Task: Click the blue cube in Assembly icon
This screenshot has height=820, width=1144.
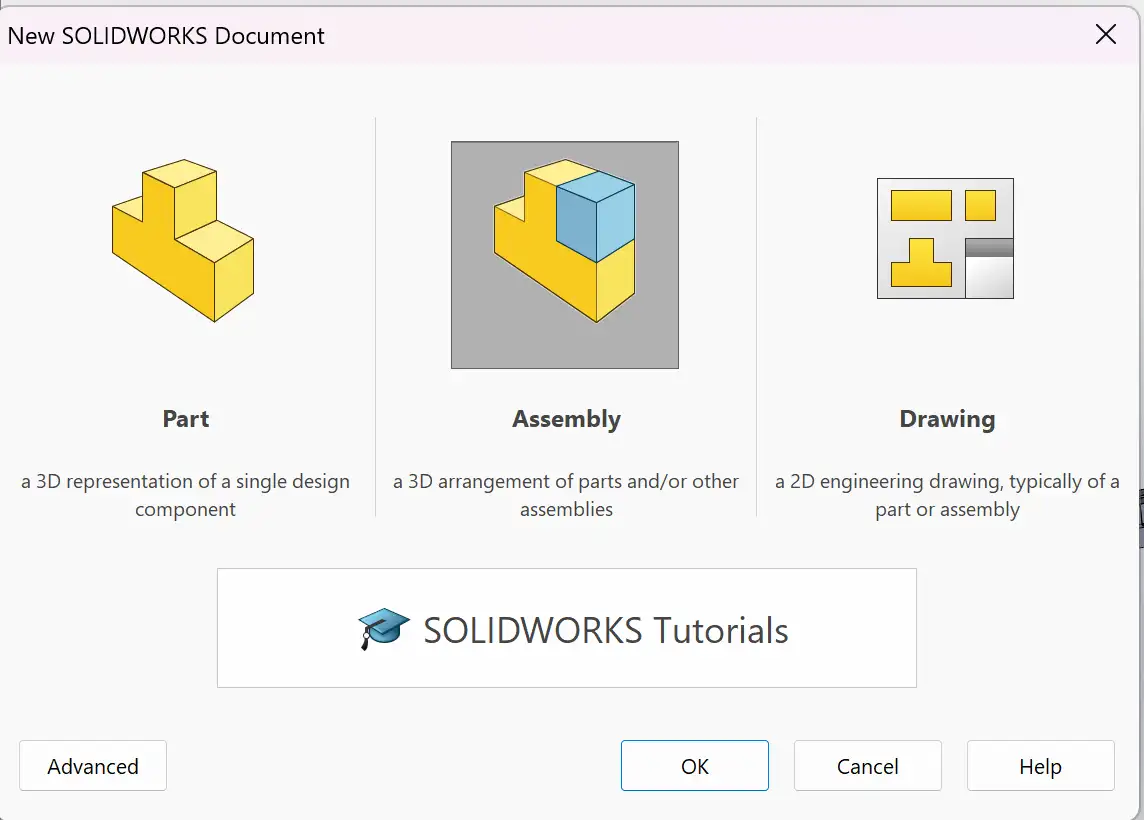Action: click(x=596, y=216)
